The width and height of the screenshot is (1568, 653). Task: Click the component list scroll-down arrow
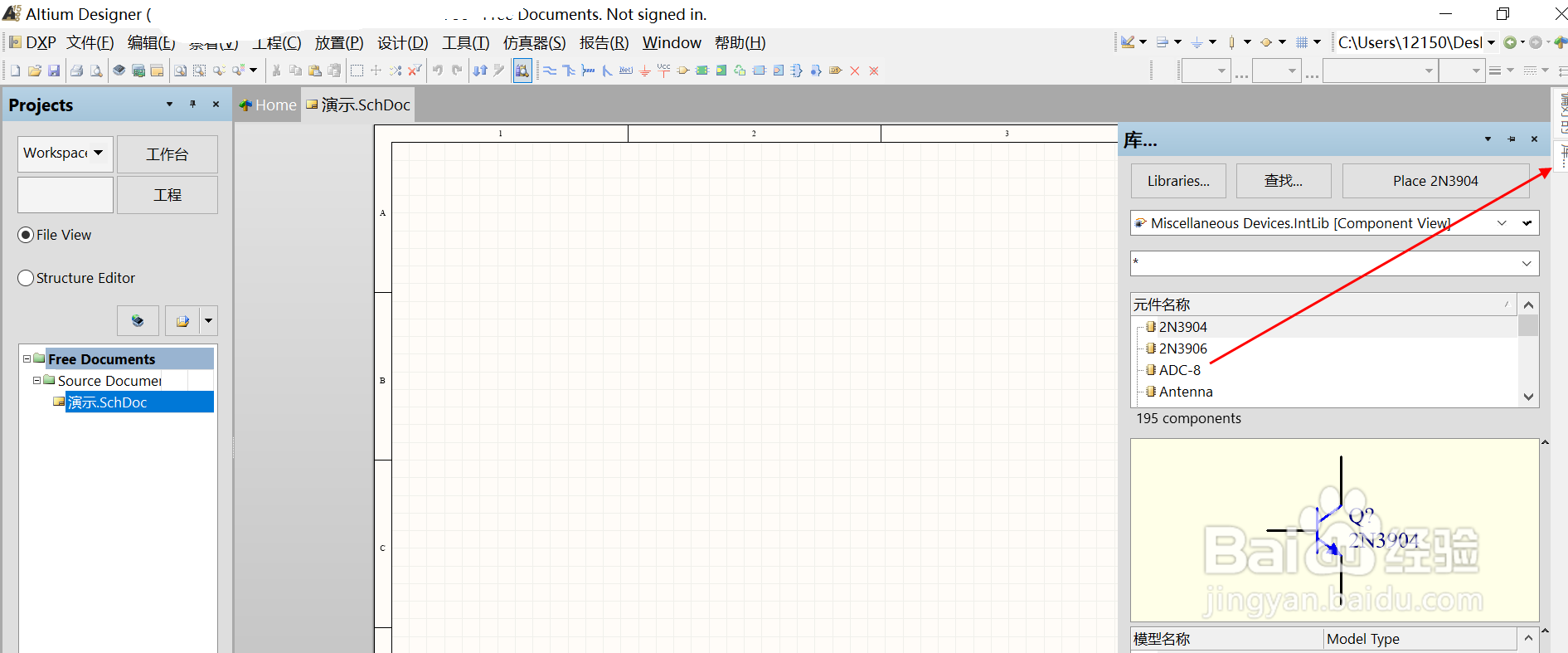(1528, 397)
